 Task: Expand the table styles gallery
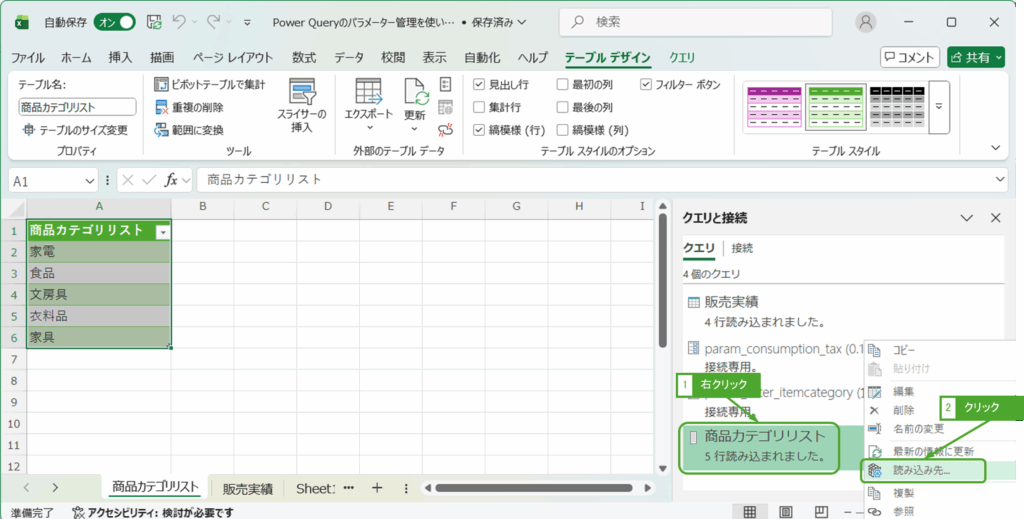pos(939,105)
